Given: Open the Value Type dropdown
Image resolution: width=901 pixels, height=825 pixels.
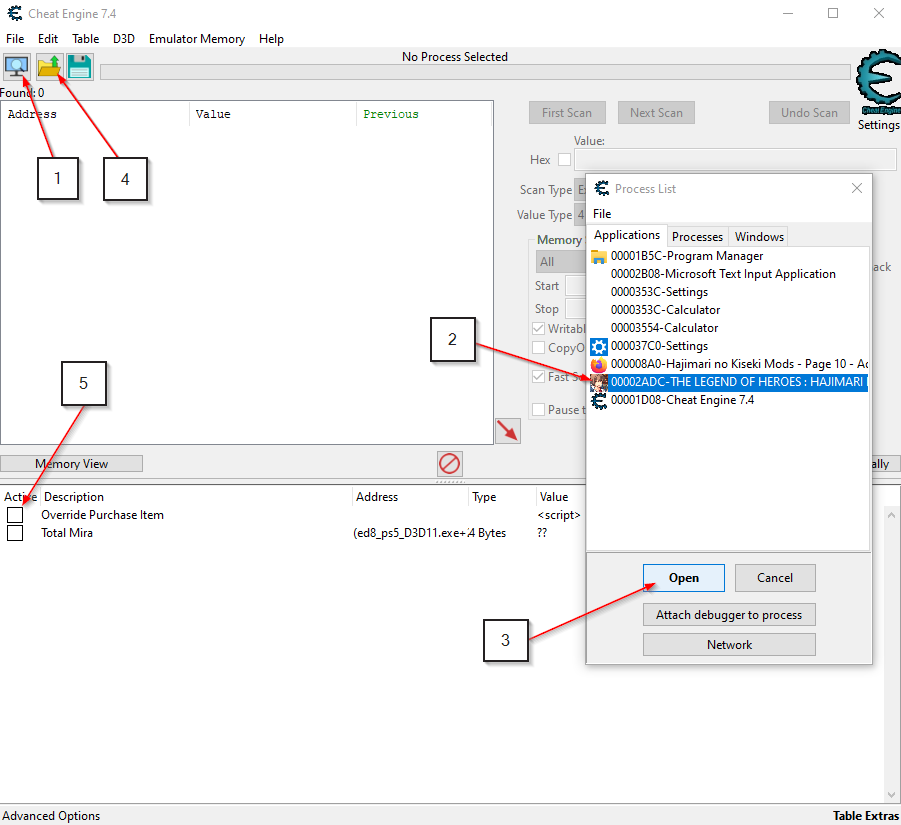Looking at the screenshot, I should pos(580,215).
